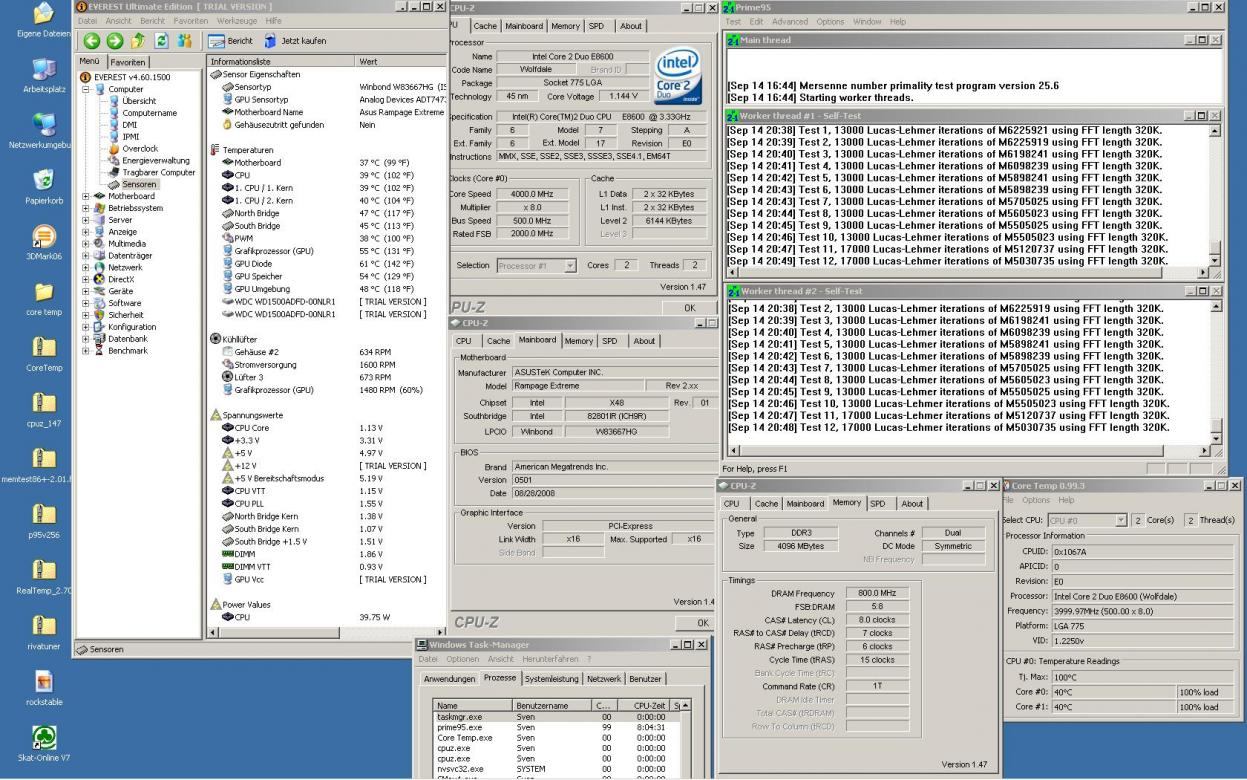This screenshot has height=780, width=1247.
Task: Select the p95v256 desktop archive
Action: point(44,520)
